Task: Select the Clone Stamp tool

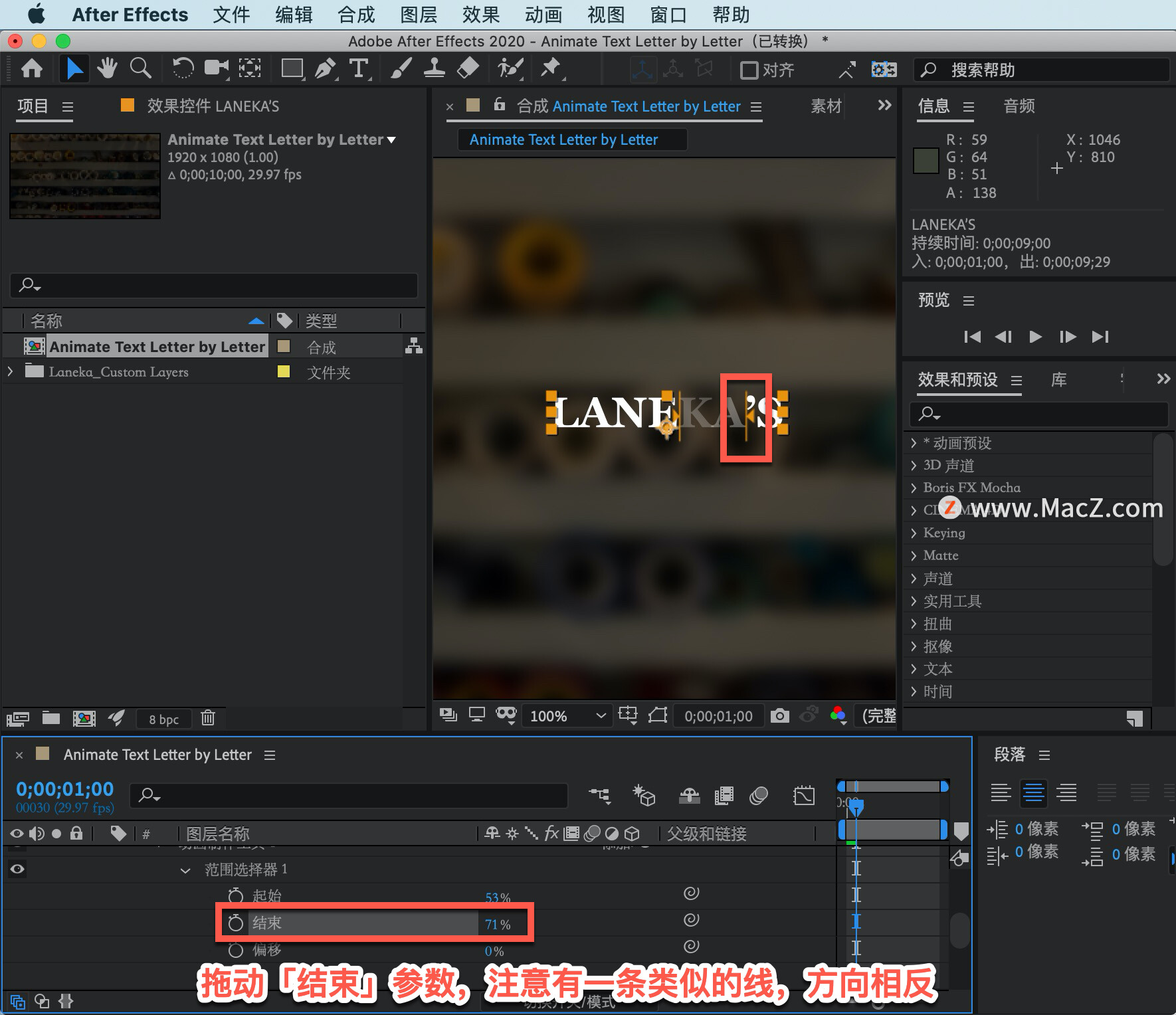Action: (x=435, y=68)
